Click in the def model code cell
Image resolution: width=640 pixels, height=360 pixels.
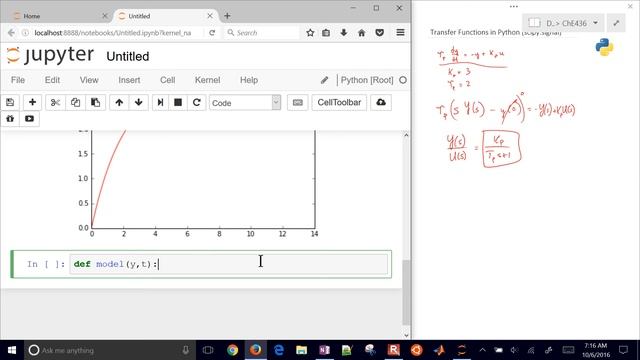229,264
